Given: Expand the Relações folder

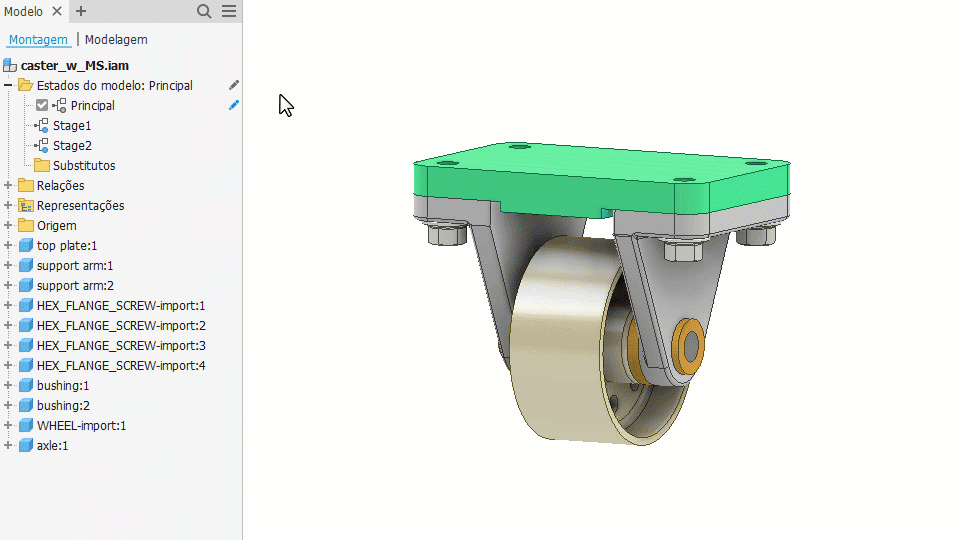Looking at the screenshot, I should click(8, 185).
